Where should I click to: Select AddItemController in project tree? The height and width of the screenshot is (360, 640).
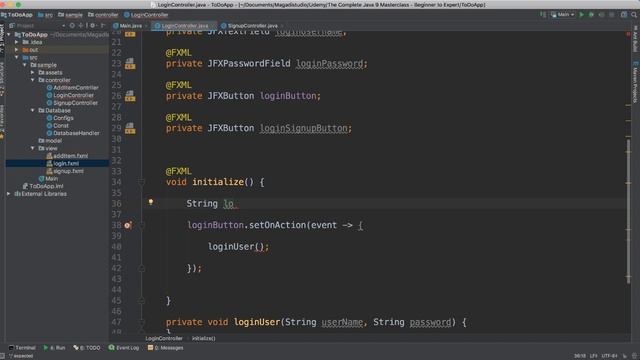72,88
